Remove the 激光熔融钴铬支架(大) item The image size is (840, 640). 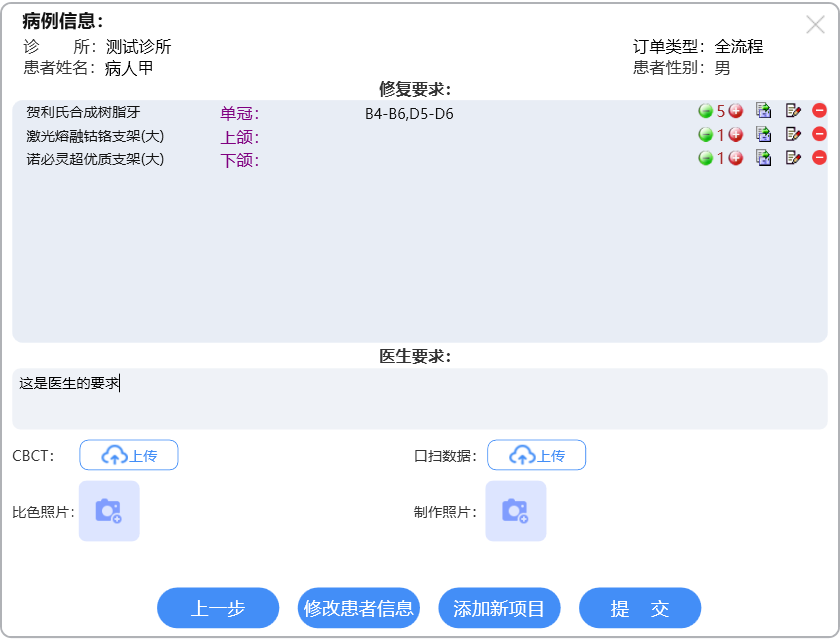click(x=819, y=134)
